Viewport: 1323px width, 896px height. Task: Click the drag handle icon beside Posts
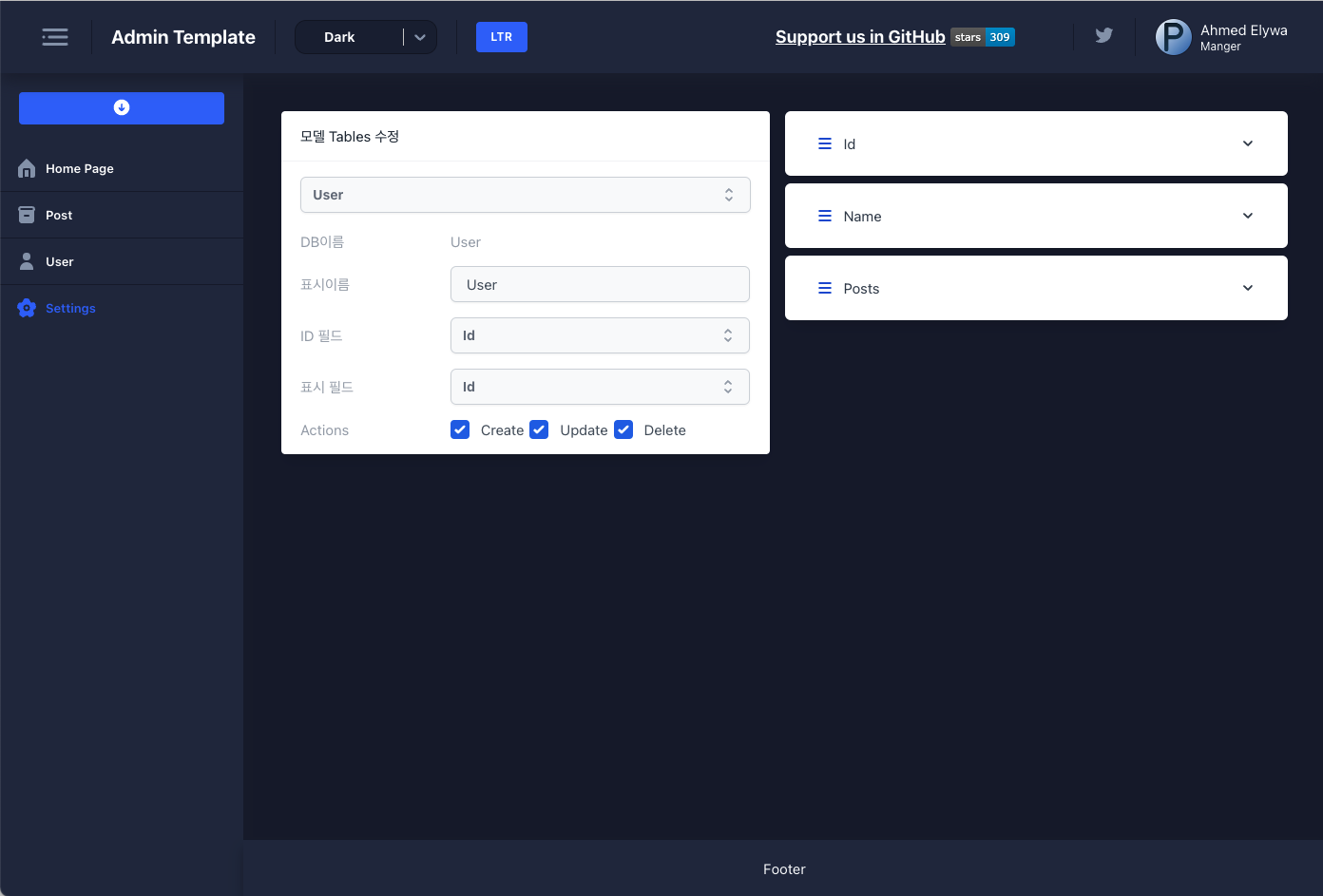824,289
